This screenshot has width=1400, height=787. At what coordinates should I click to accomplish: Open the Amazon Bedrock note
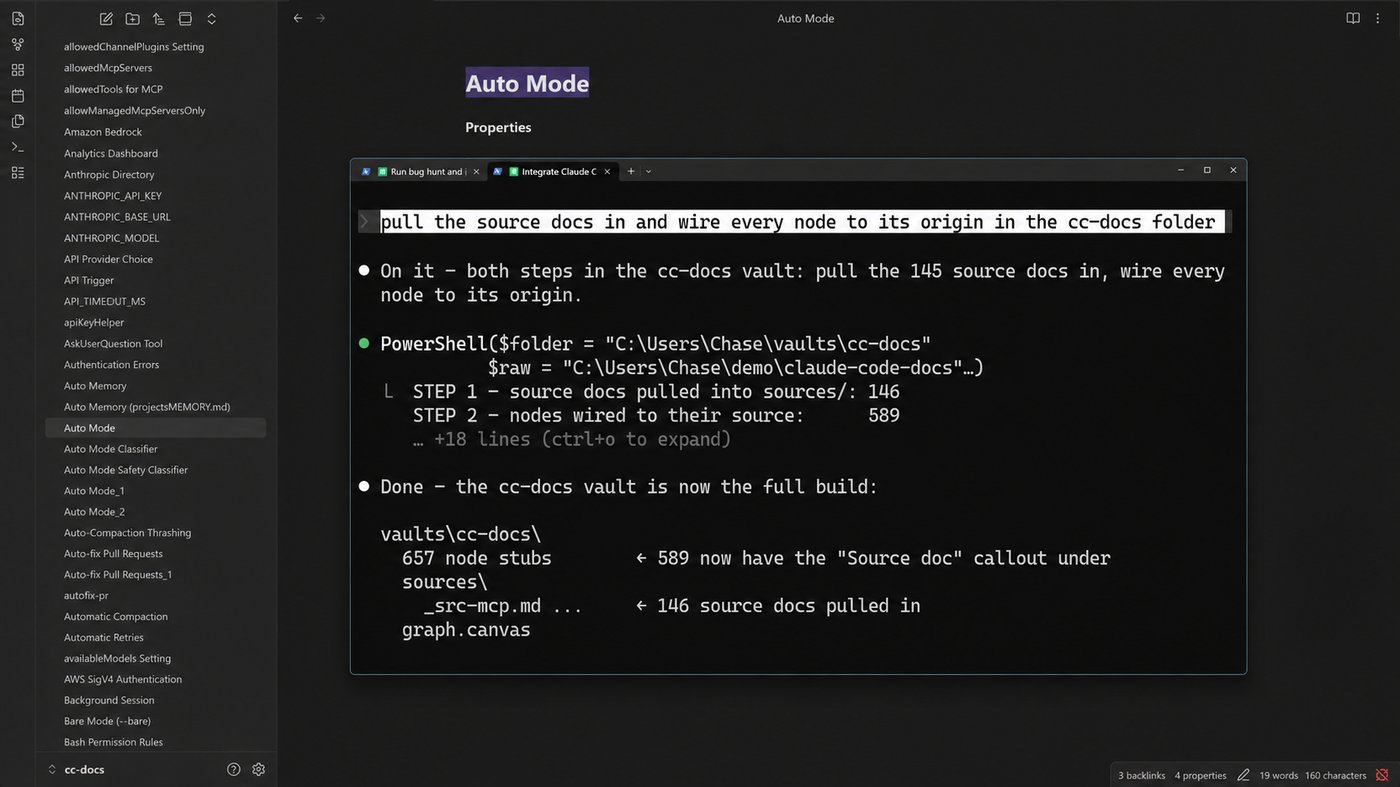(103, 132)
